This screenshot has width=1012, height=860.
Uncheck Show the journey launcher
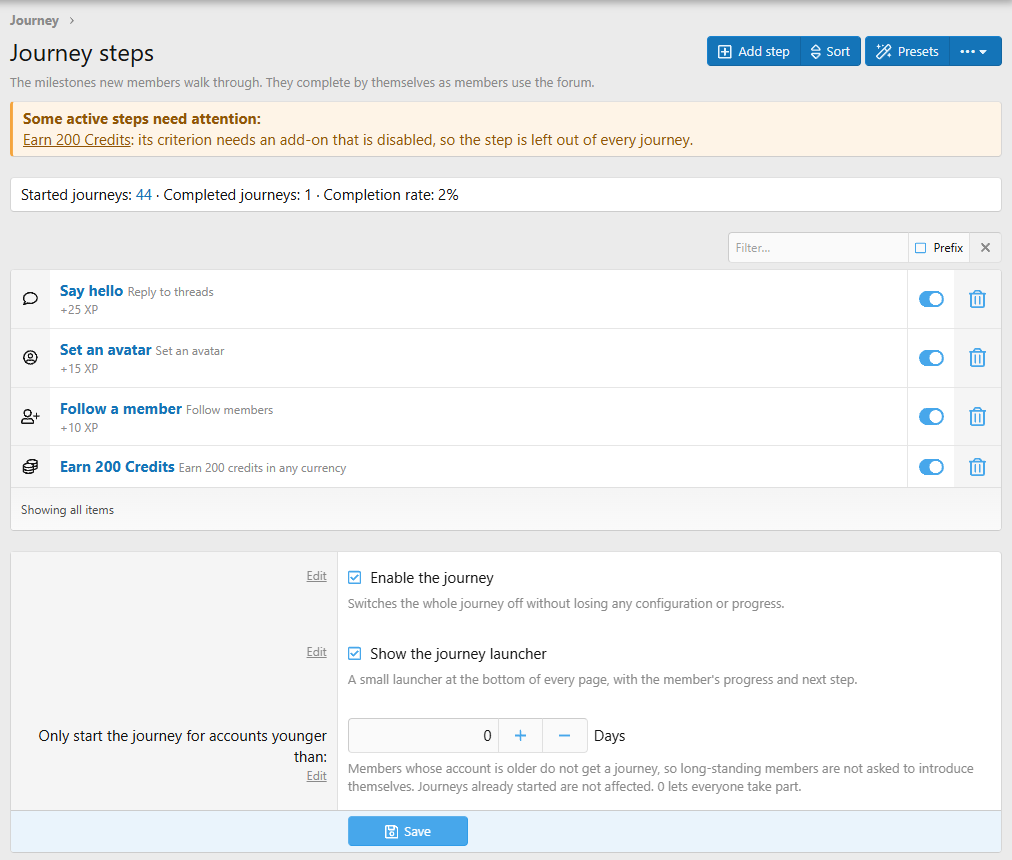click(x=354, y=654)
